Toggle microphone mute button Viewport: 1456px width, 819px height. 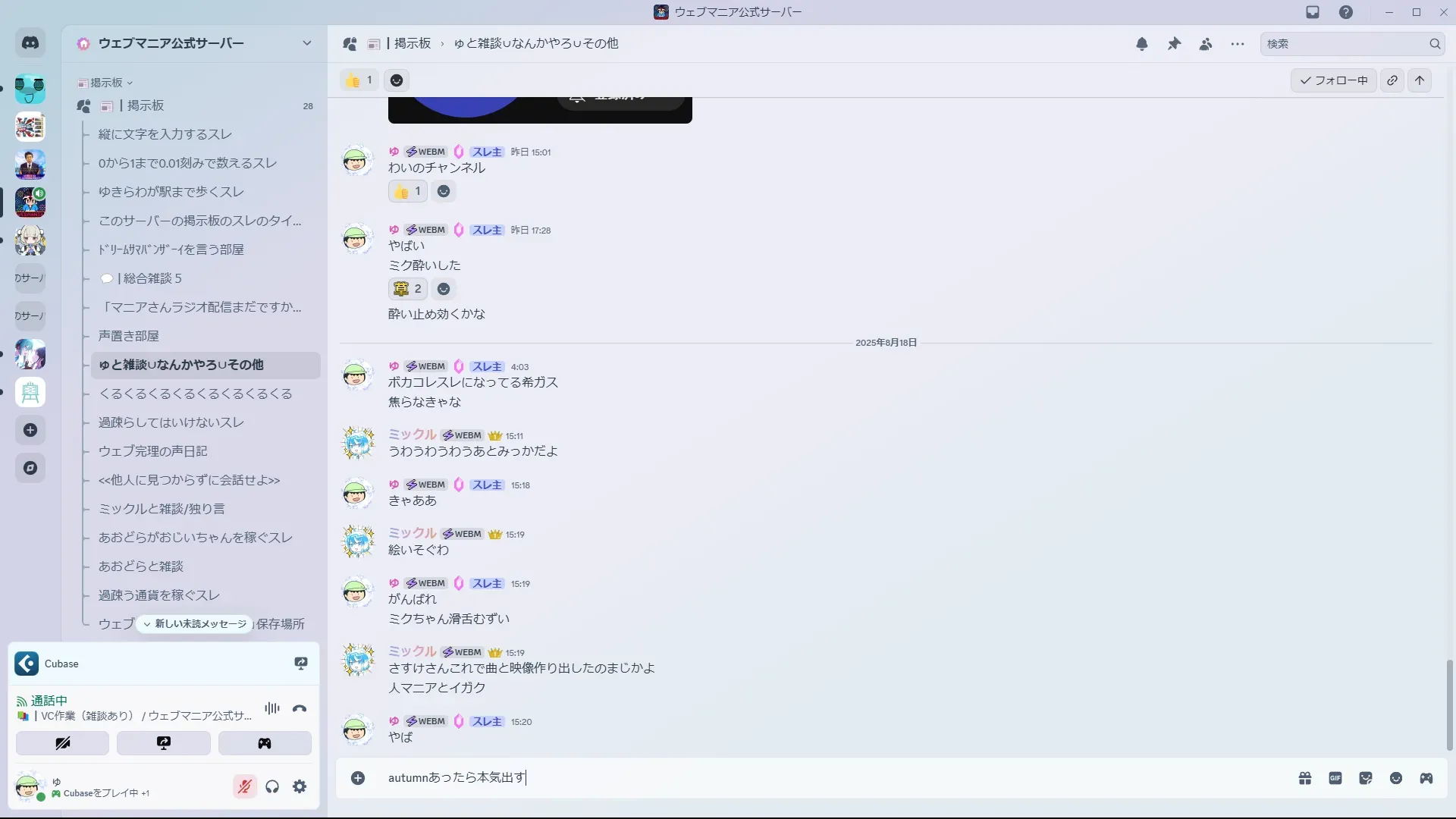click(x=244, y=786)
